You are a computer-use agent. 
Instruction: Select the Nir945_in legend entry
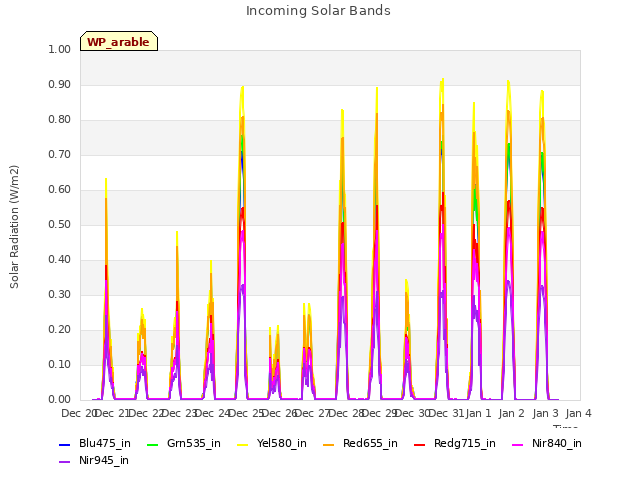[x=93, y=460]
